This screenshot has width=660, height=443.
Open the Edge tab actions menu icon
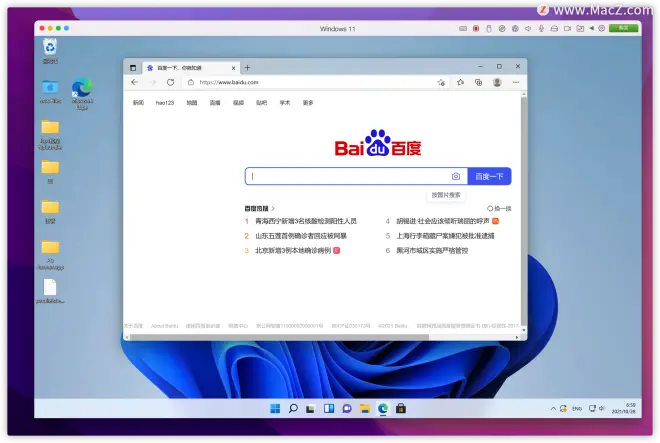(x=133, y=68)
